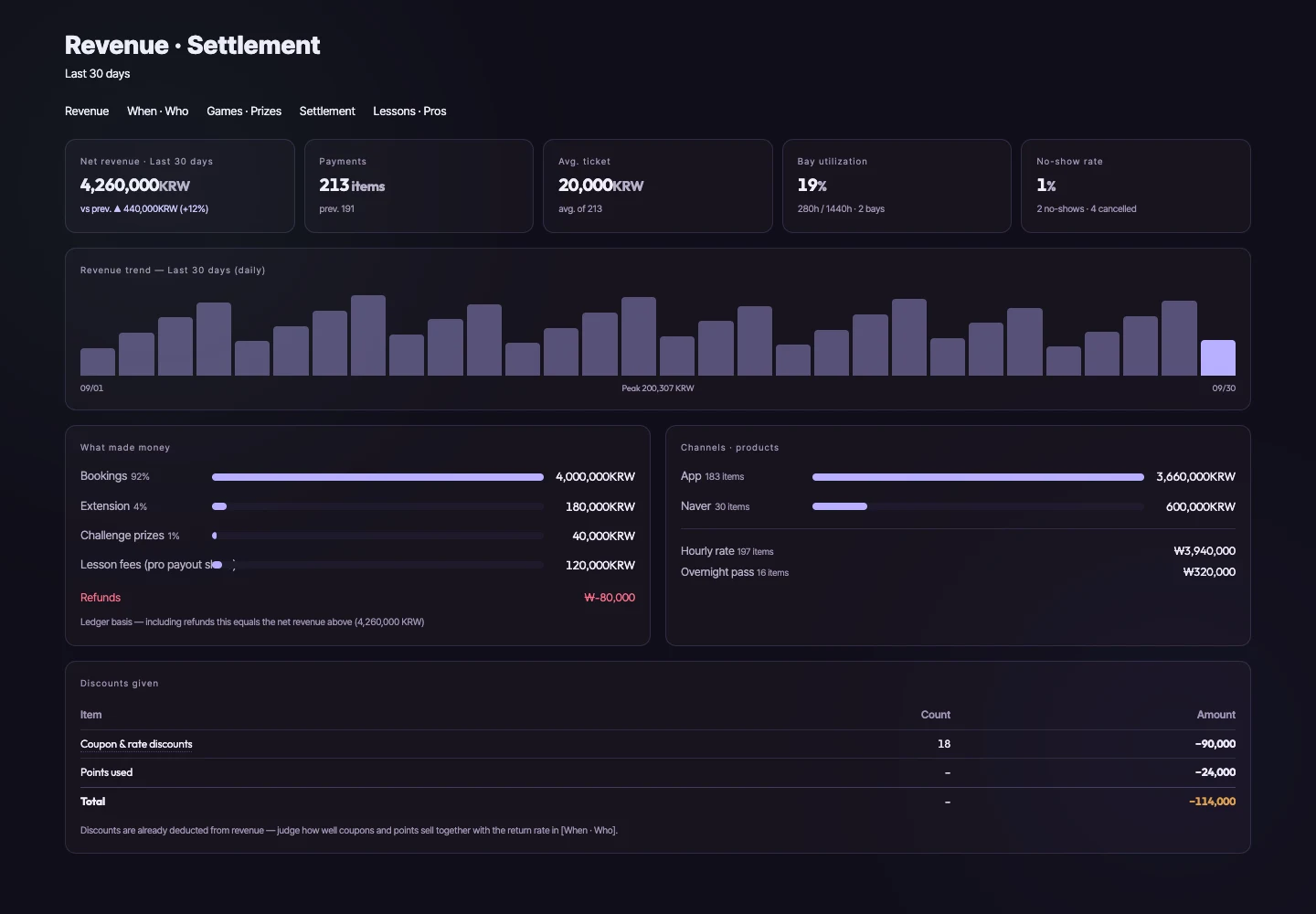
Task: Click the ₩-80,000 refund amount
Action: pos(610,598)
